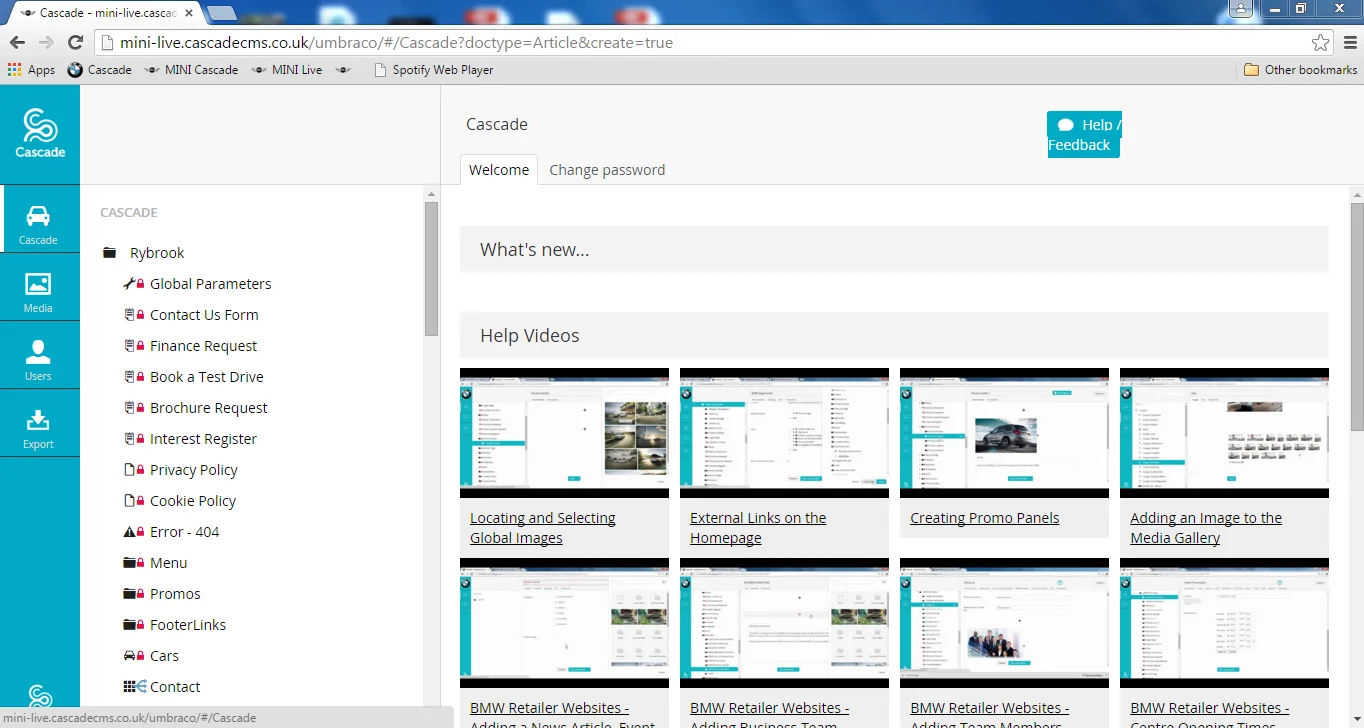
Task: Click the main content scrollbar
Action: (x=1357, y=316)
